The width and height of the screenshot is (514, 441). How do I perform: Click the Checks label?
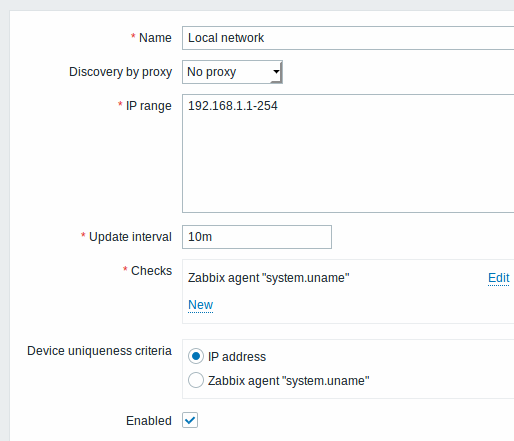pyautogui.click(x=151, y=271)
